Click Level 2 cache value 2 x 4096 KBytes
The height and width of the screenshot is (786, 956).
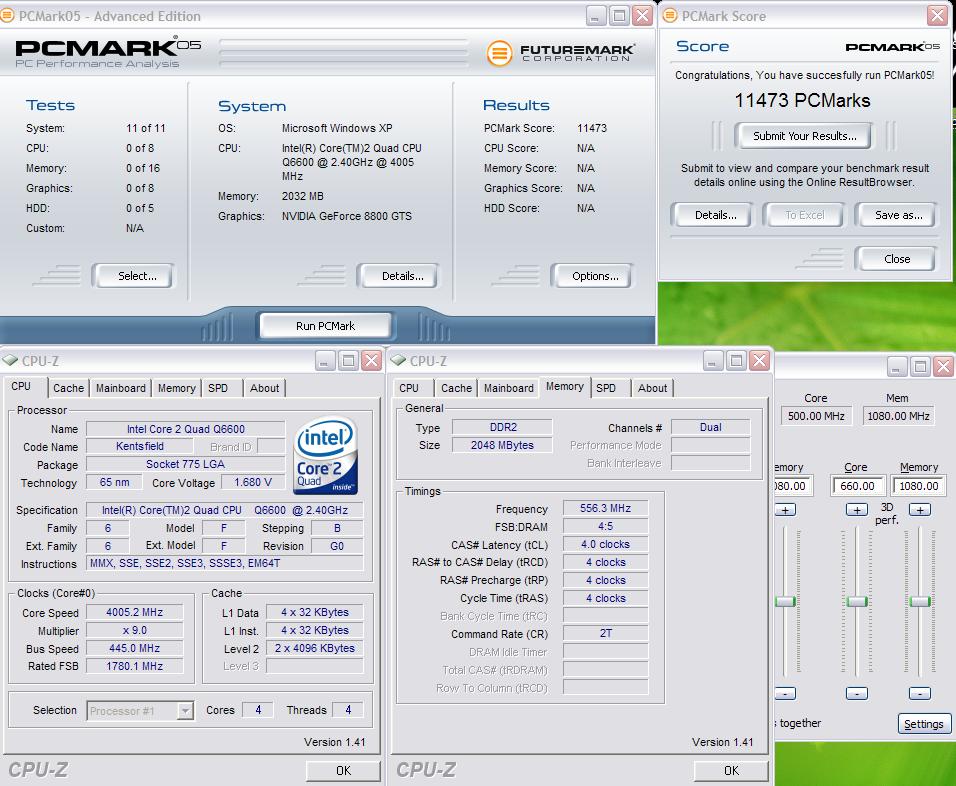point(315,648)
